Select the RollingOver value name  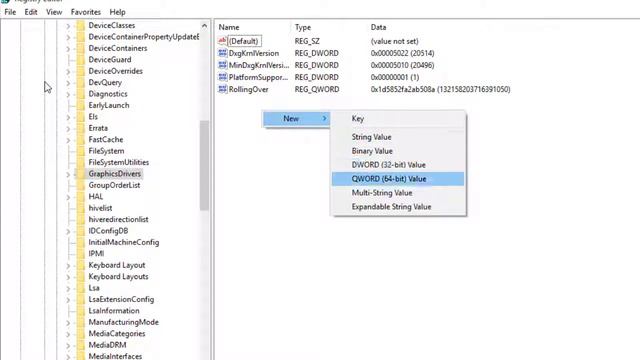click(x=249, y=89)
